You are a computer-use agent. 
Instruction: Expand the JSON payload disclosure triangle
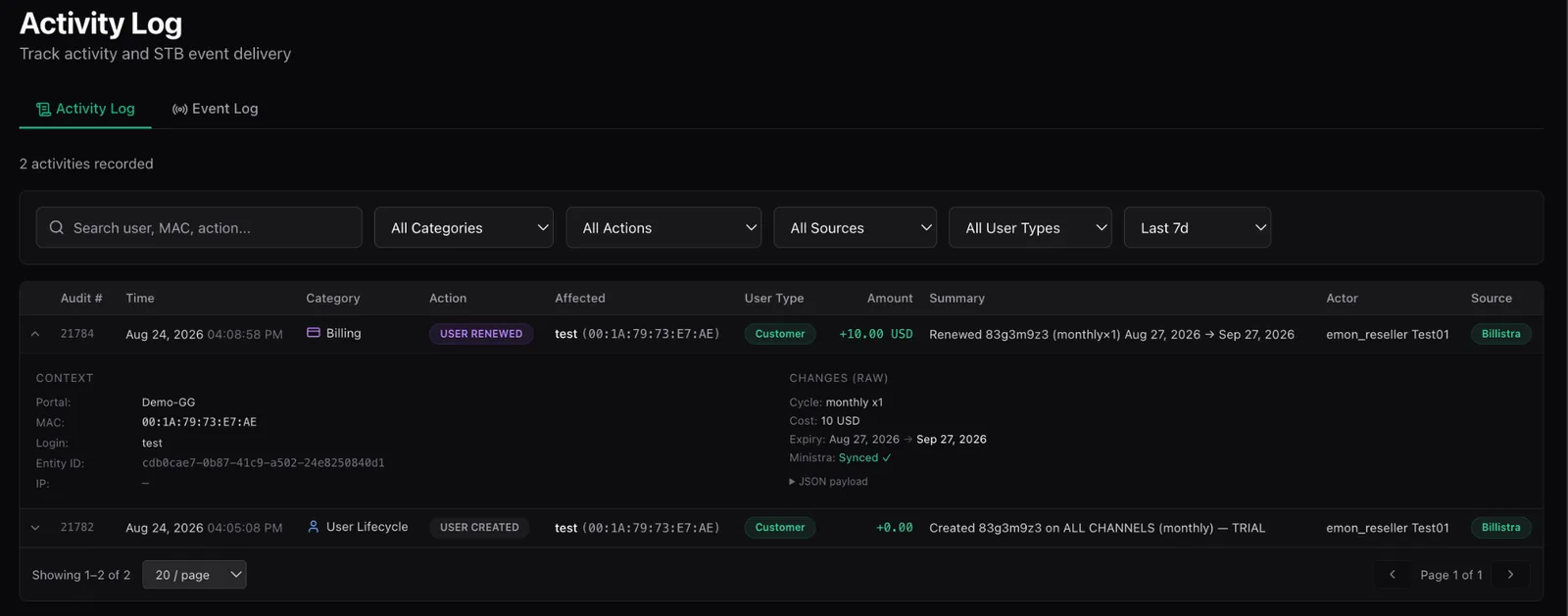point(792,482)
